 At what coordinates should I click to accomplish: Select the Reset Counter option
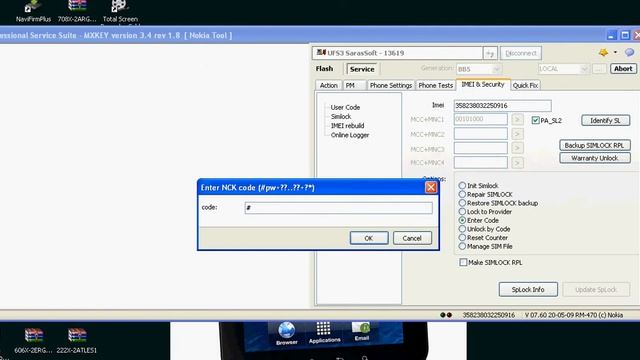click(x=462, y=238)
